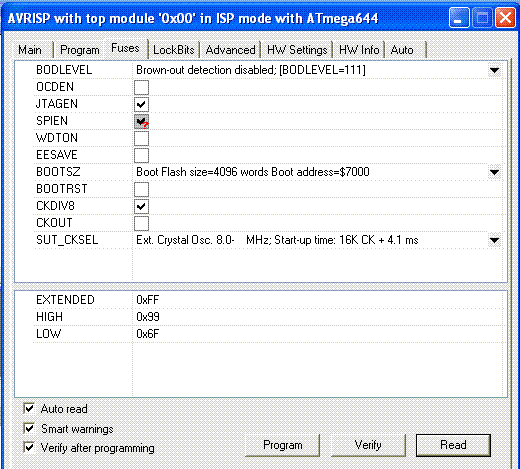Uncheck the JTAGEN fuse

(x=141, y=104)
